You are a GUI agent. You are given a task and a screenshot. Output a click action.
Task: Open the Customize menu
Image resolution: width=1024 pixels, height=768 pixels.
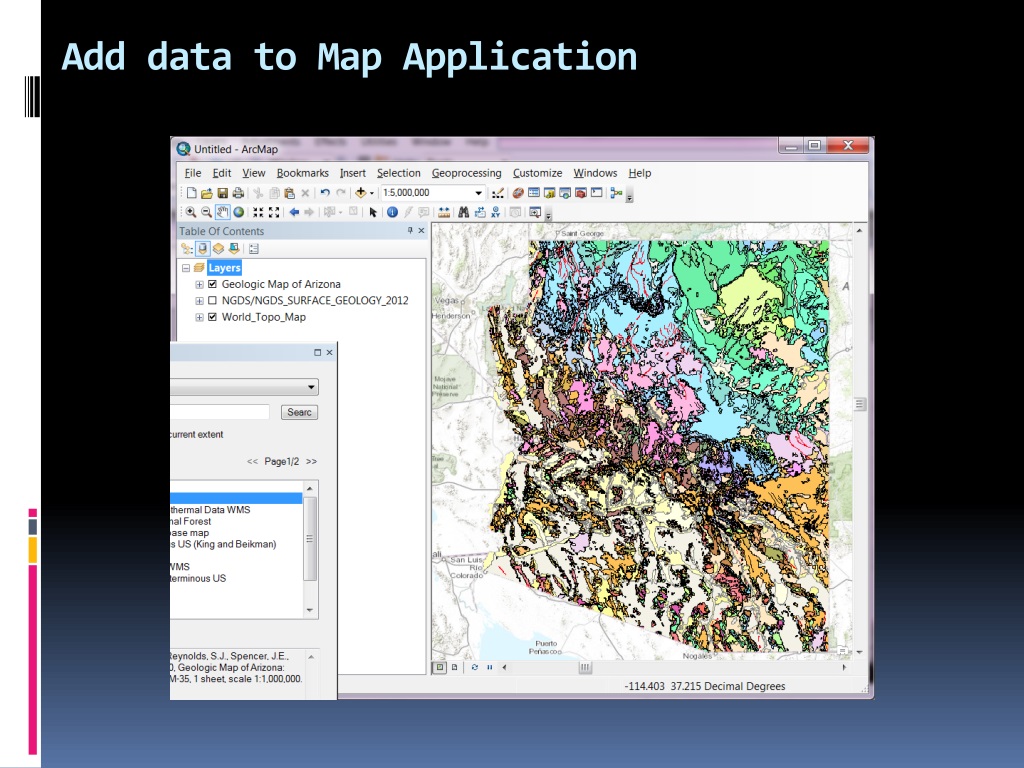tap(537, 173)
